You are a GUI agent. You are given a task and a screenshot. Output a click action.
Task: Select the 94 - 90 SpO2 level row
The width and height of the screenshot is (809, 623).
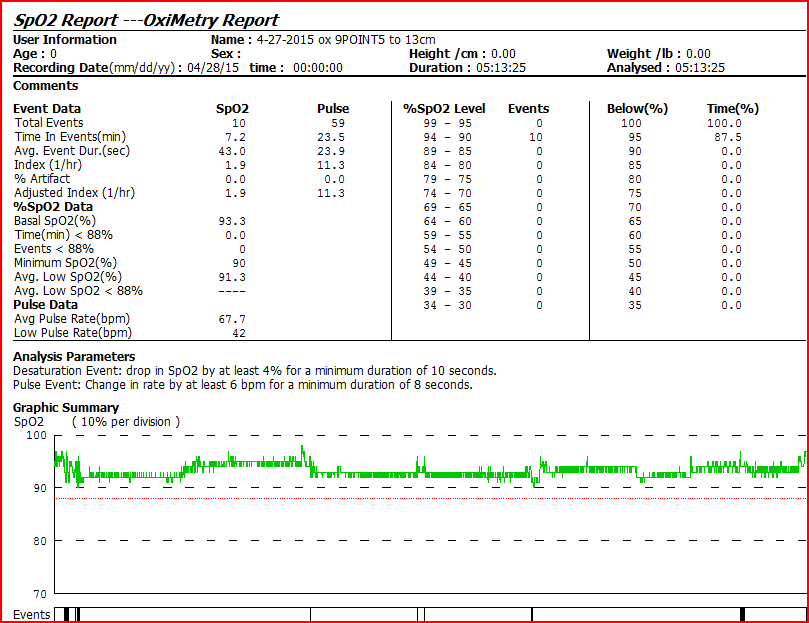[437, 136]
